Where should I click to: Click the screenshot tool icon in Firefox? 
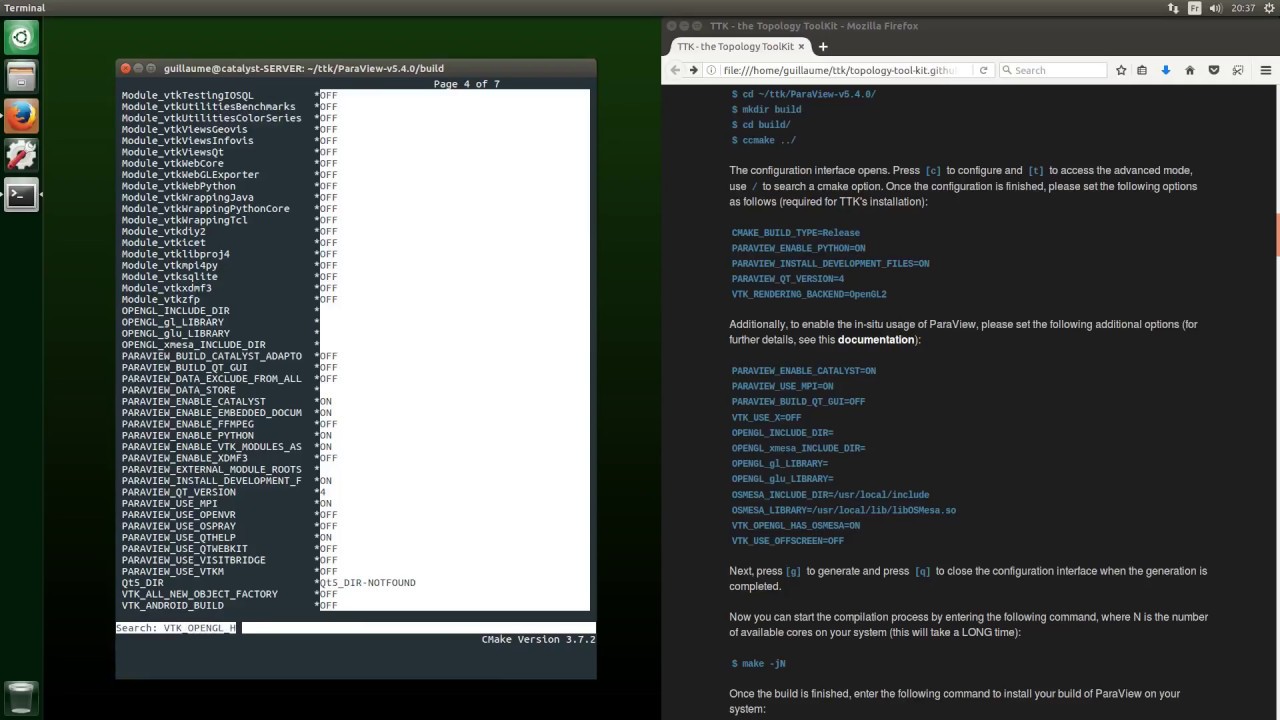pyautogui.click(x=1238, y=70)
